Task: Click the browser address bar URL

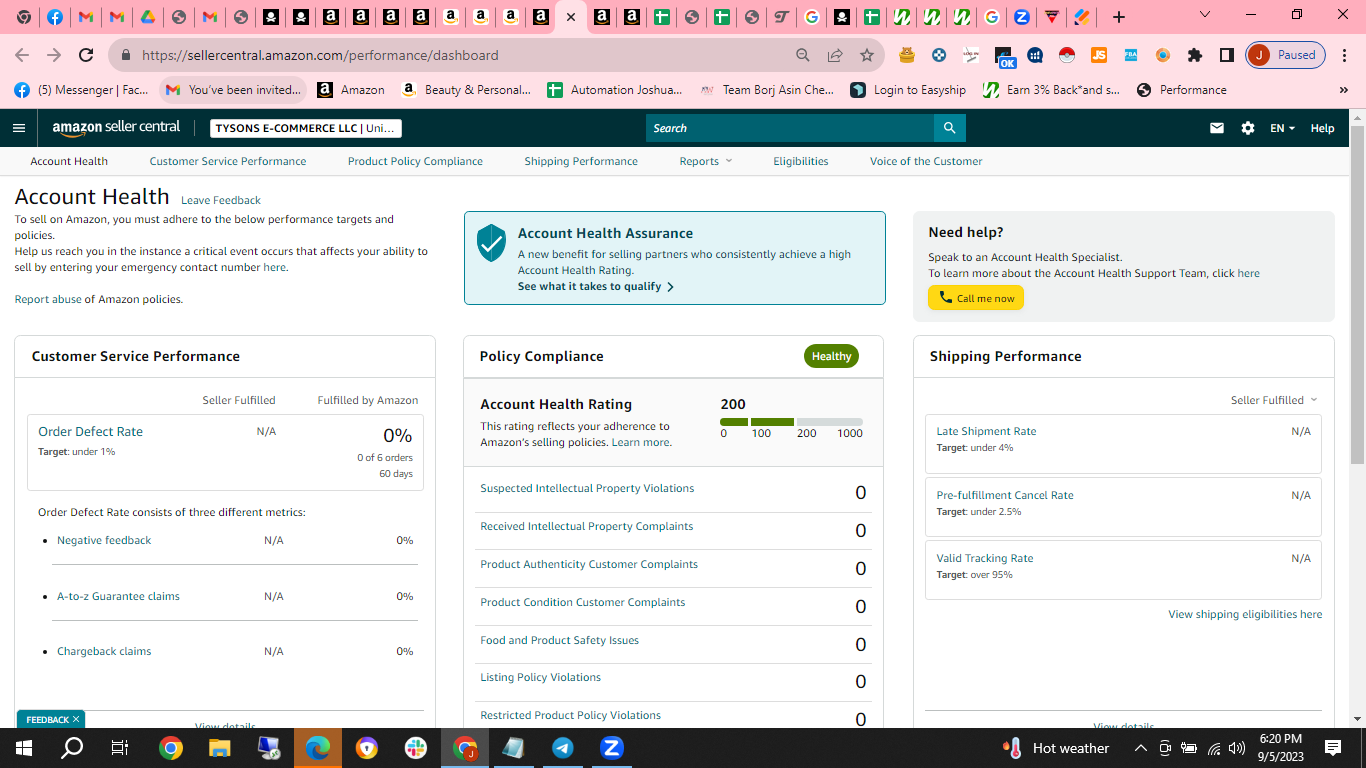Action: (x=320, y=55)
